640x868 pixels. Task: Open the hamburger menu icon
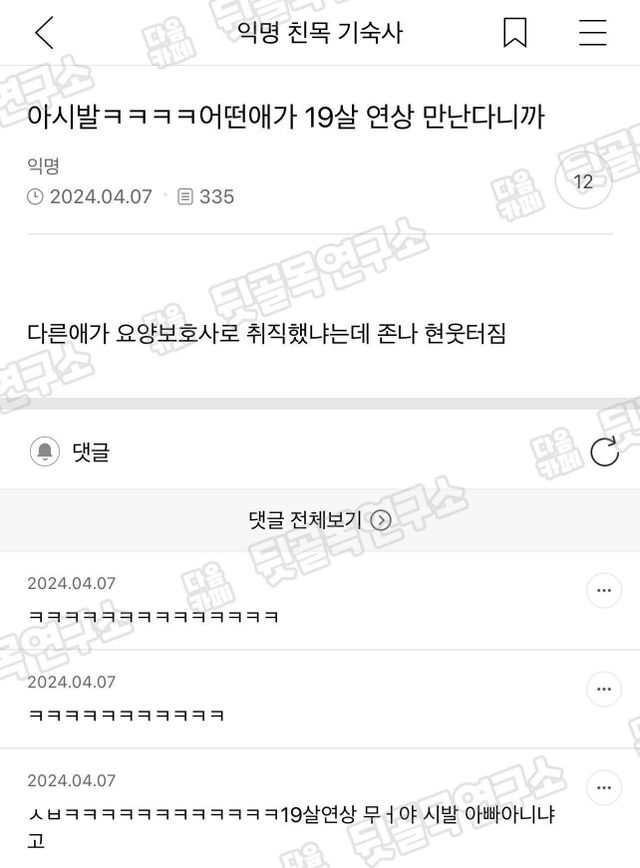pyautogui.click(x=593, y=33)
